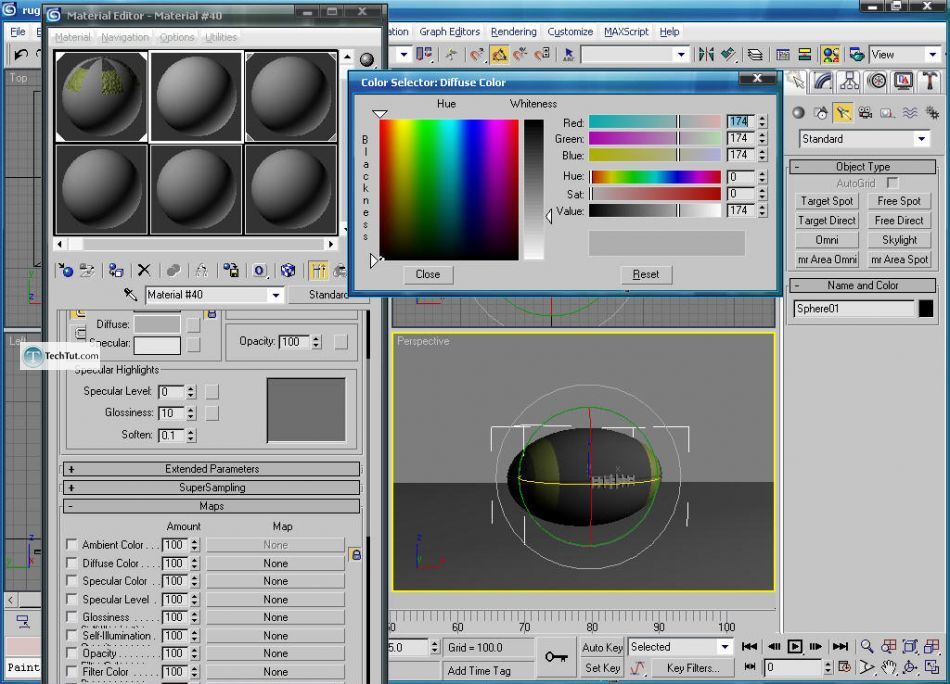Open the Utilities hammer panel
This screenshot has width=950, height=684.
tap(930, 81)
